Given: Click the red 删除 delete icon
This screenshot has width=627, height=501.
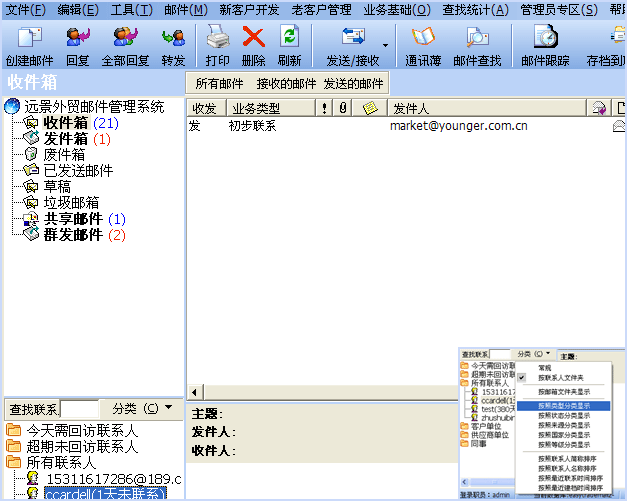Looking at the screenshot, I should tap(254, 38).
